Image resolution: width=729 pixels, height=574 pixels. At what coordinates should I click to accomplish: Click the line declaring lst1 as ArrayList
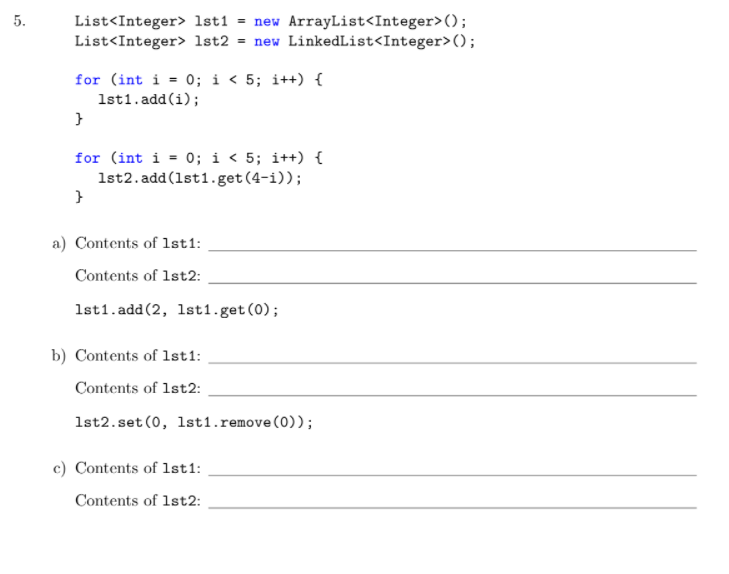coord(271,21)
